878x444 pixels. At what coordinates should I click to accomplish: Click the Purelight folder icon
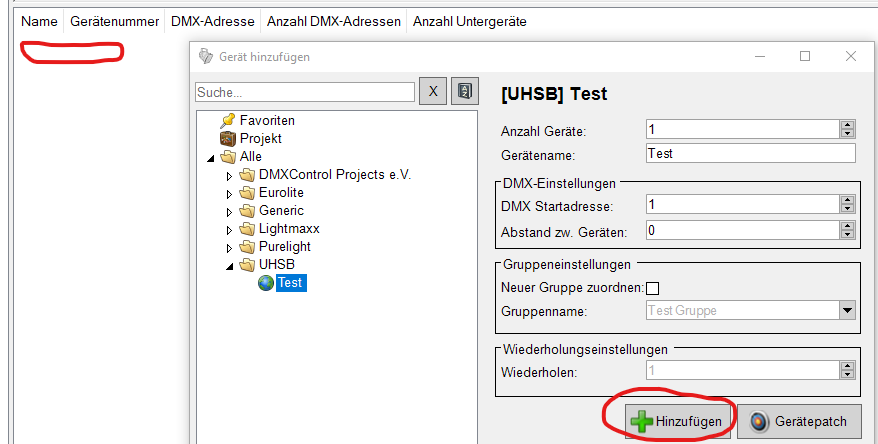click(246, 247)
